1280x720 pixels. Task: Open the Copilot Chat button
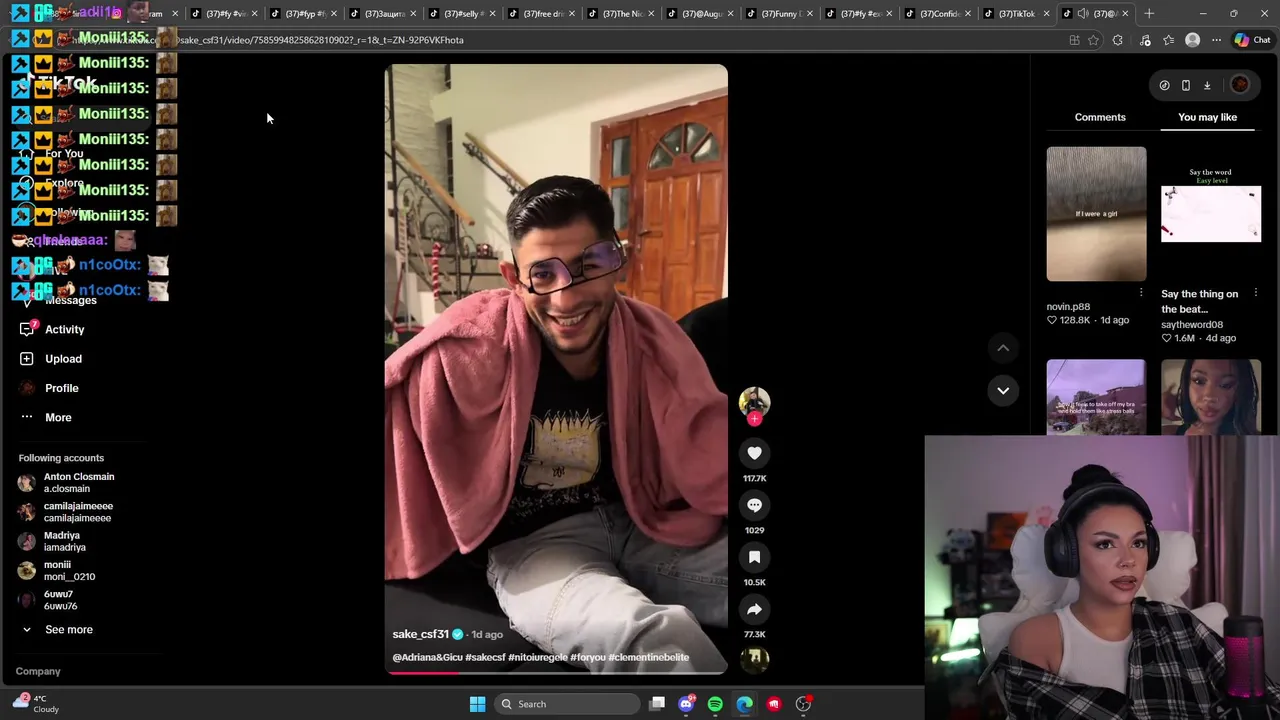pos(1251,40)
